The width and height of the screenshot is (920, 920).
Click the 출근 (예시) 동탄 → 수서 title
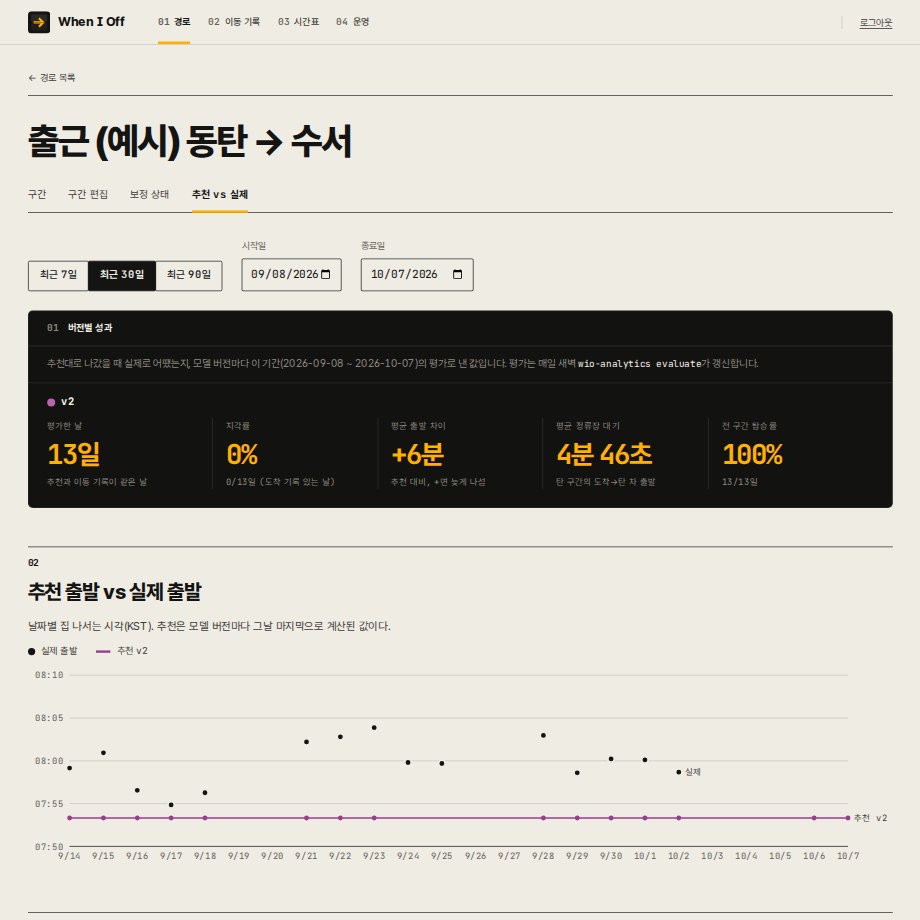click(190, 141)
